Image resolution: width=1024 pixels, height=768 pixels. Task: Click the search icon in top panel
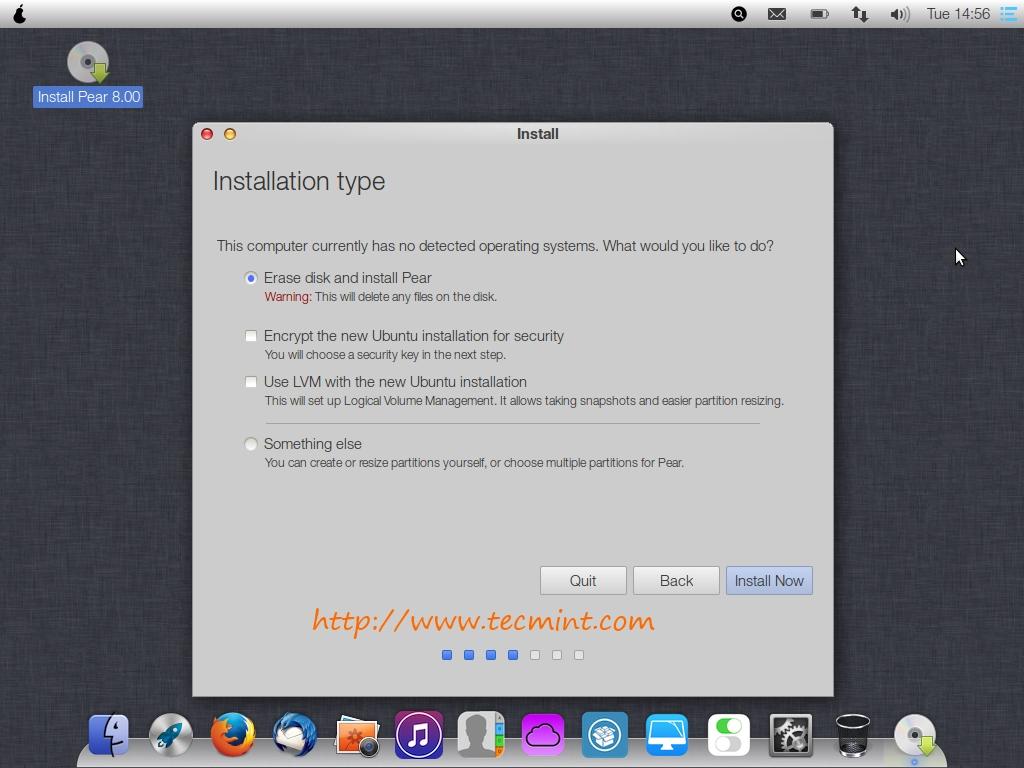[739, 14]
